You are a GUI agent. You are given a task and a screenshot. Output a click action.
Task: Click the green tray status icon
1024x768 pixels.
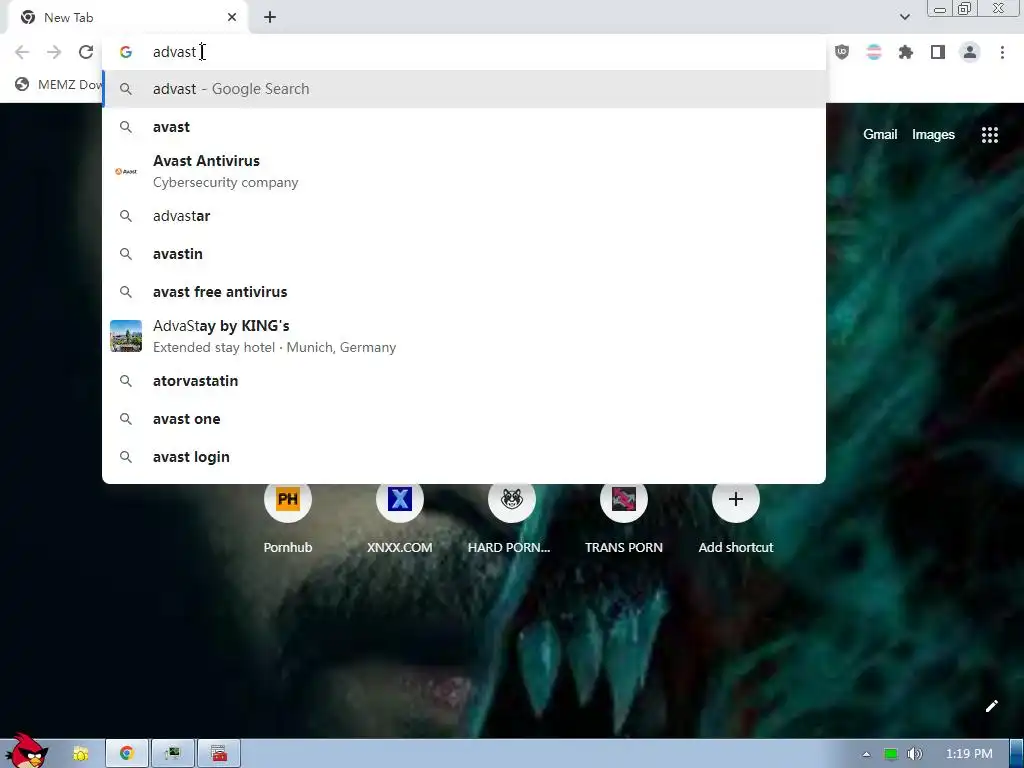890,754
